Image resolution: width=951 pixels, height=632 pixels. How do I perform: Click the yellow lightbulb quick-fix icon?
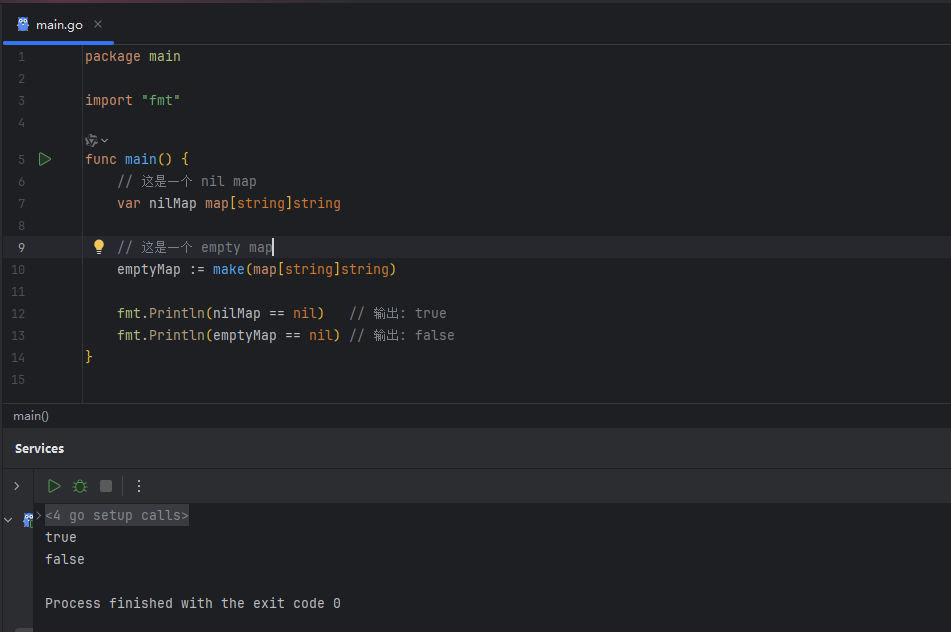tap(99, 246)
